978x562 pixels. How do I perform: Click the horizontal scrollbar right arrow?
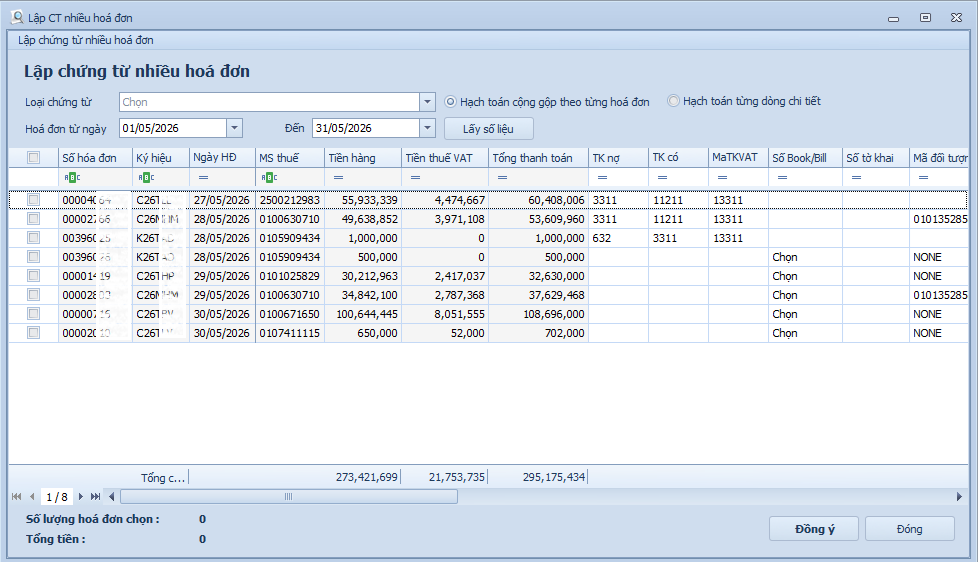click(x=959, y=497)
